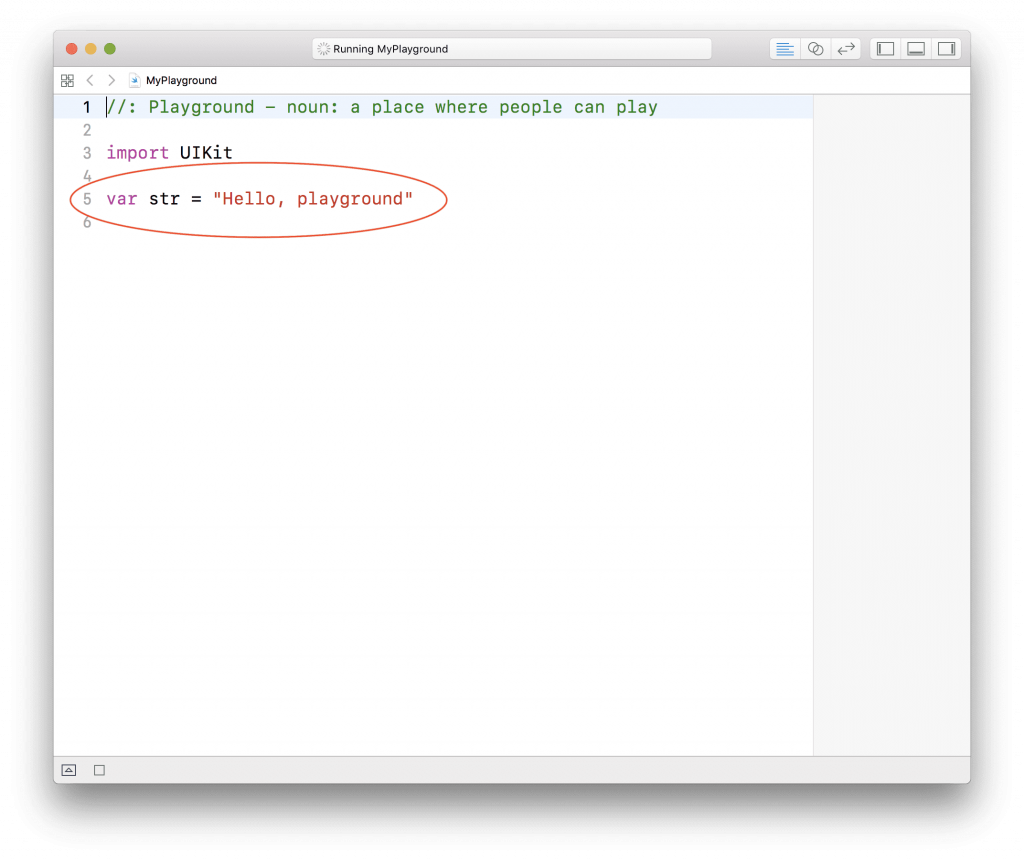Click the Running MyPlayground status field

point(511,49)
